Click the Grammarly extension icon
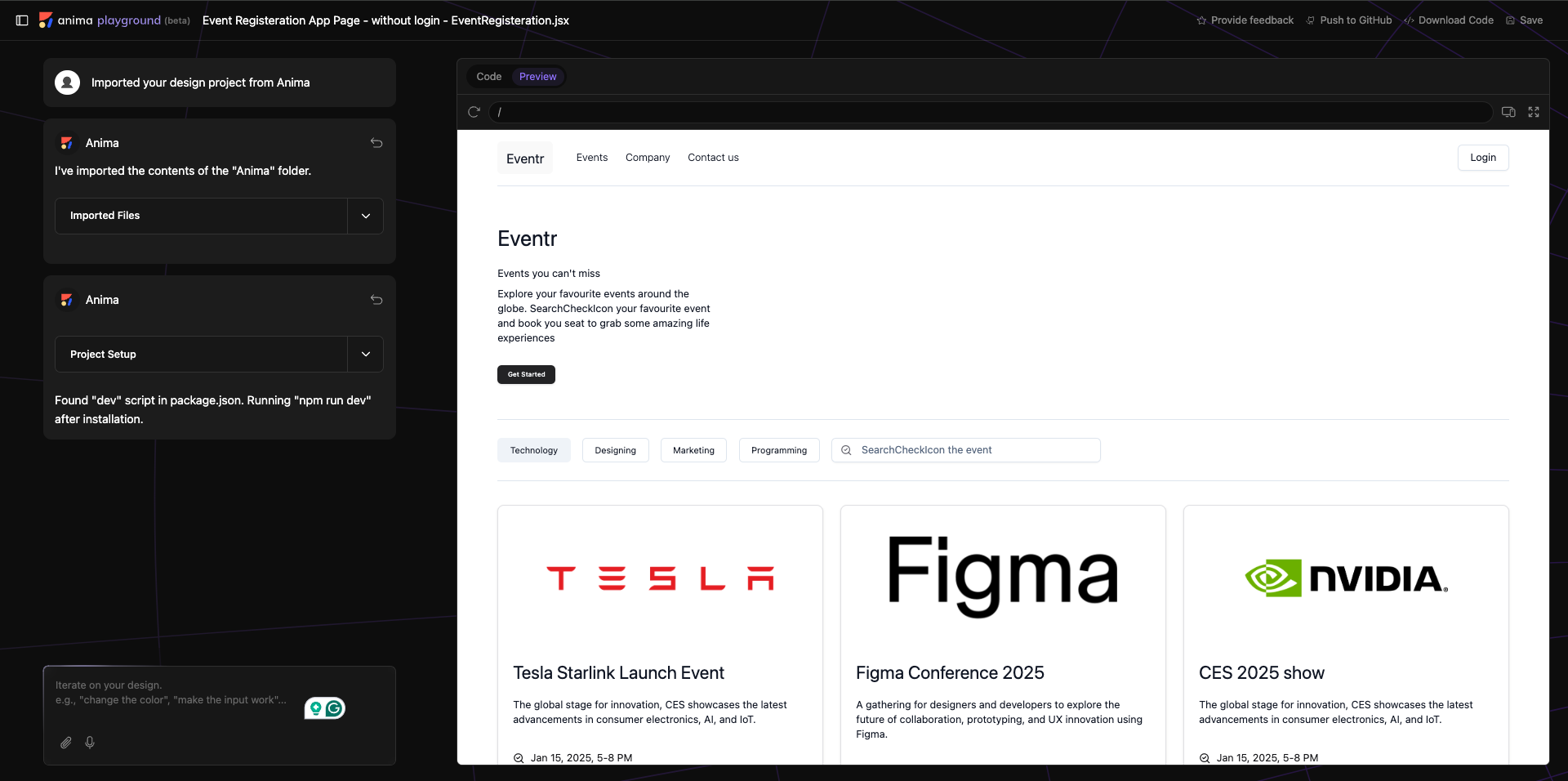 pyautogui.click(x=334, y=708)
